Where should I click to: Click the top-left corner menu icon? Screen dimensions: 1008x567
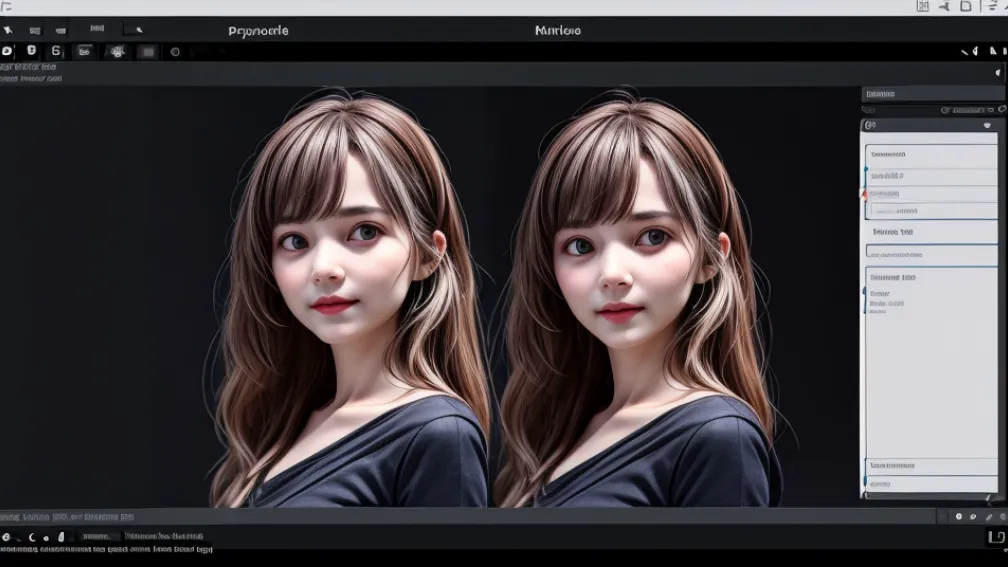6,6
